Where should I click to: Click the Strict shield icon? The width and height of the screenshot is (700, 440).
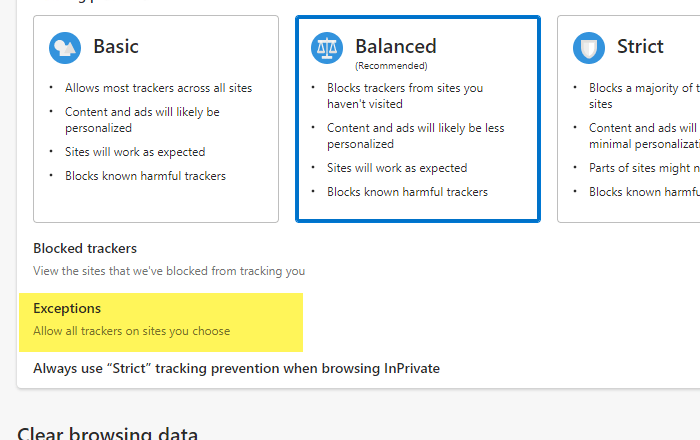tap(588, 47)
